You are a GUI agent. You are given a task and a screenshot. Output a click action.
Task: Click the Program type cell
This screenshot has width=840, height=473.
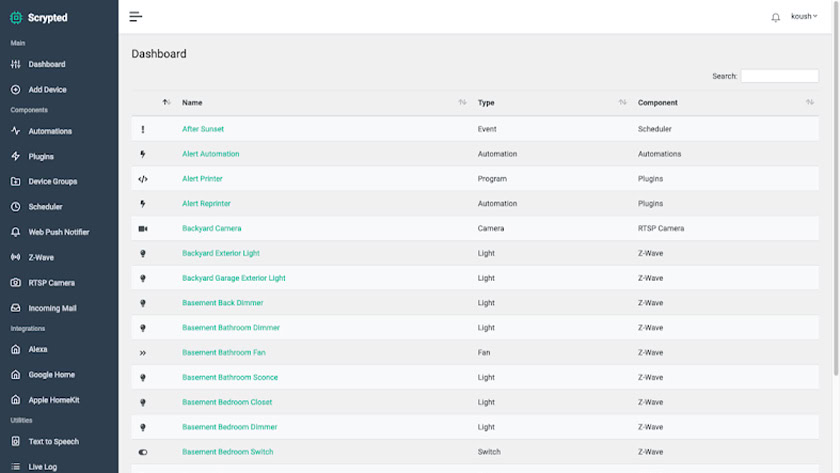pos(492,179)
